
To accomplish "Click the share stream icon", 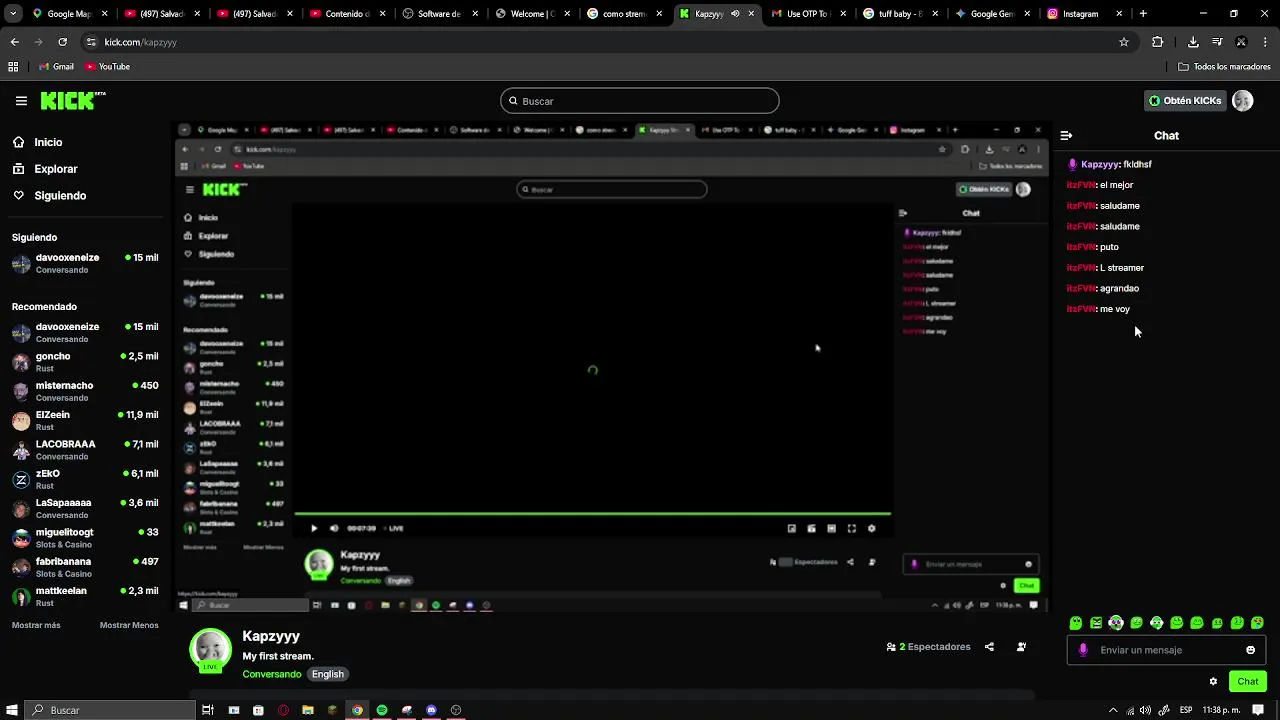I will point(989,647).
